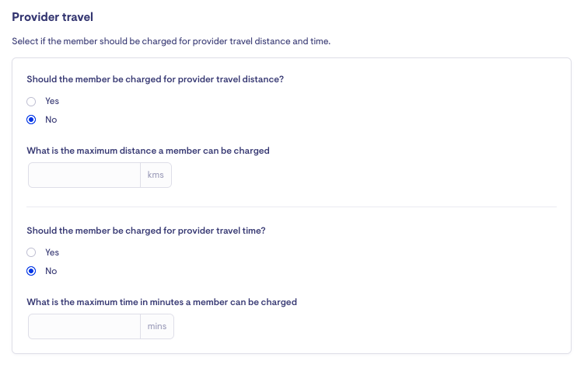Click the Yes label text under travel distance

[x=52, y=101]
